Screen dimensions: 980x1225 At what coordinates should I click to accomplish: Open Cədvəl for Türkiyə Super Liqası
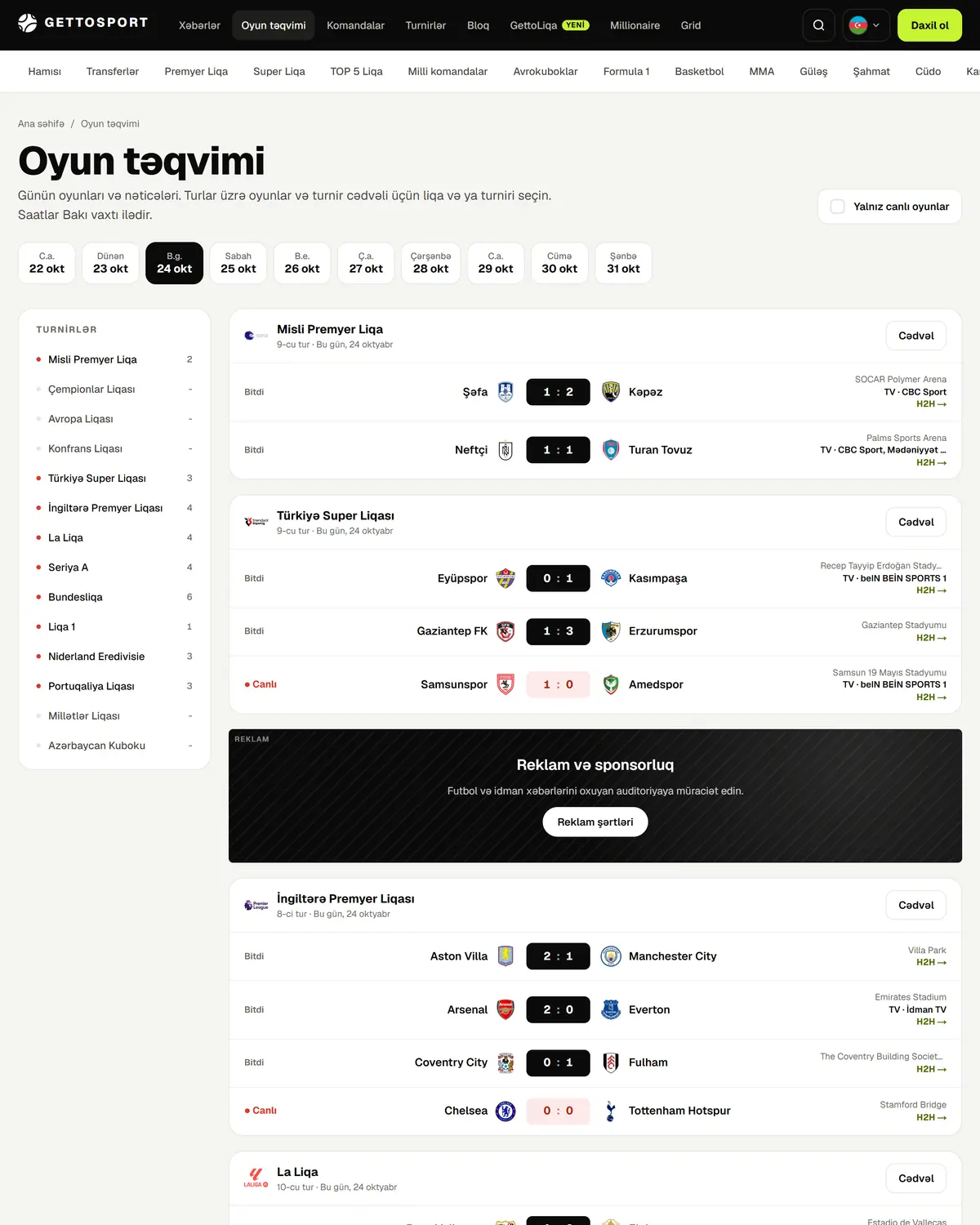tap(916, 522)
